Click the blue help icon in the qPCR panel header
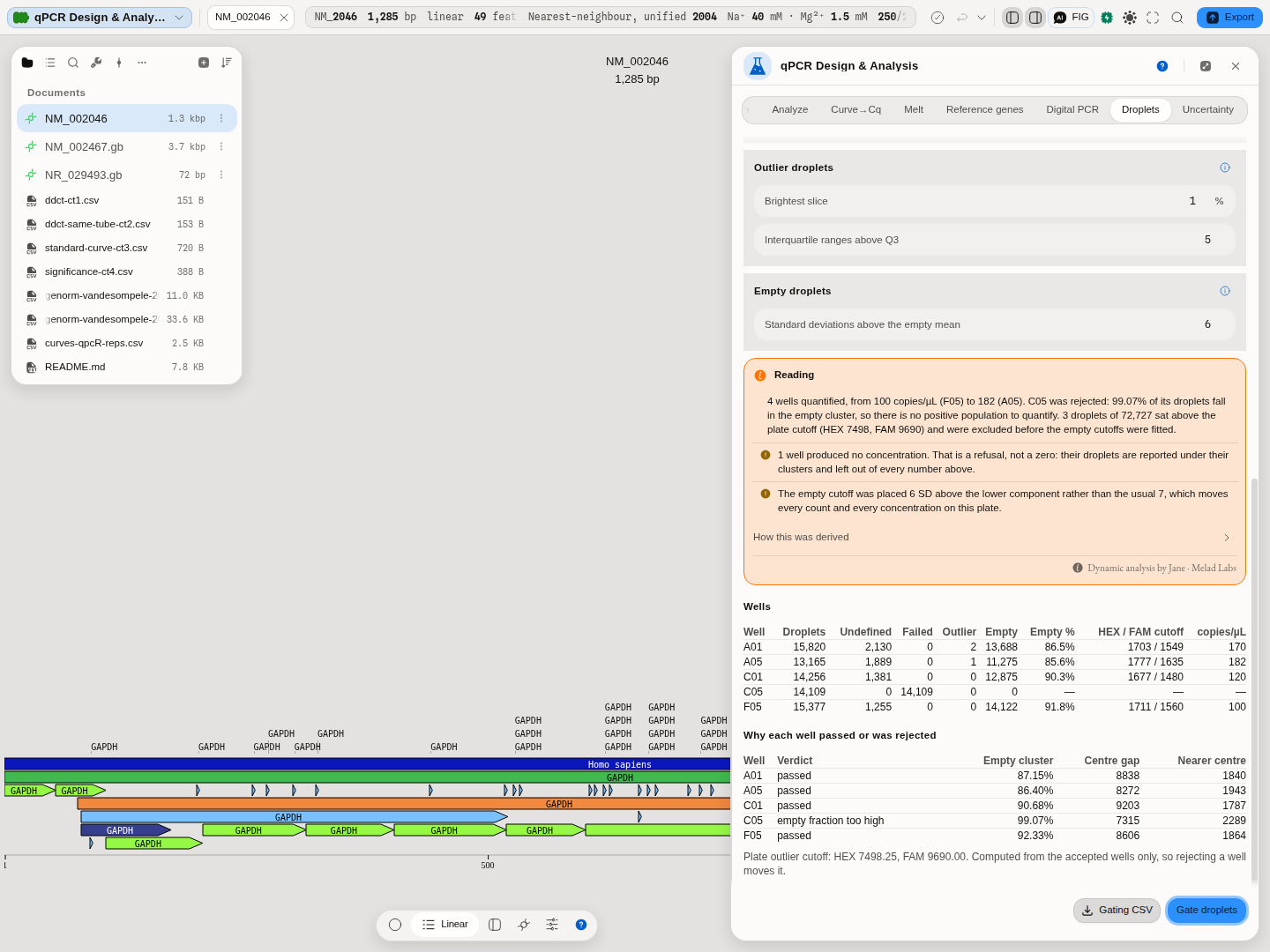This screenshot has height=952, width=1270. pos(1162,66)
